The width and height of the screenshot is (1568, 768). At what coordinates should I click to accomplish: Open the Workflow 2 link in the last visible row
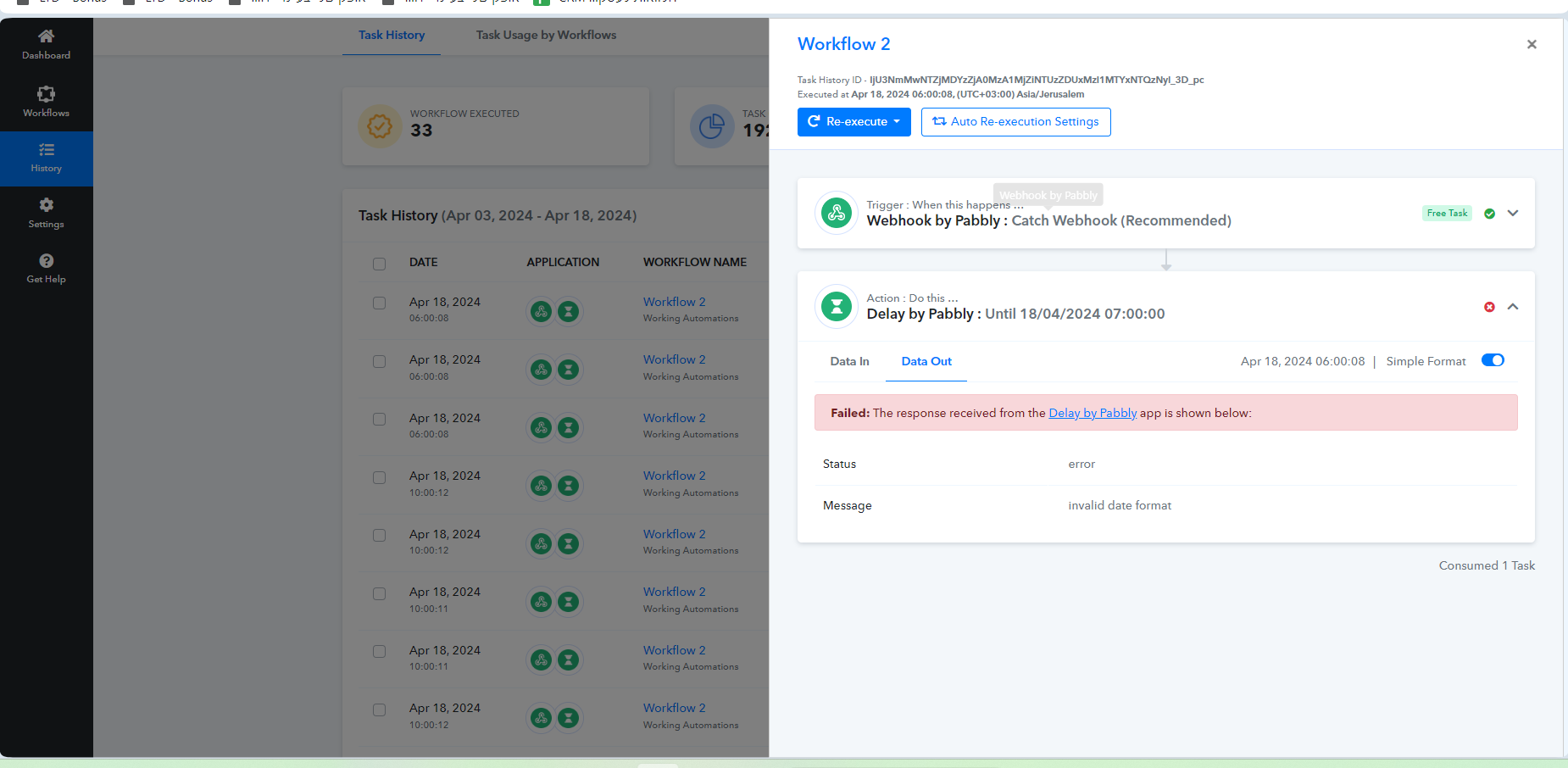(x=674, y=708)
